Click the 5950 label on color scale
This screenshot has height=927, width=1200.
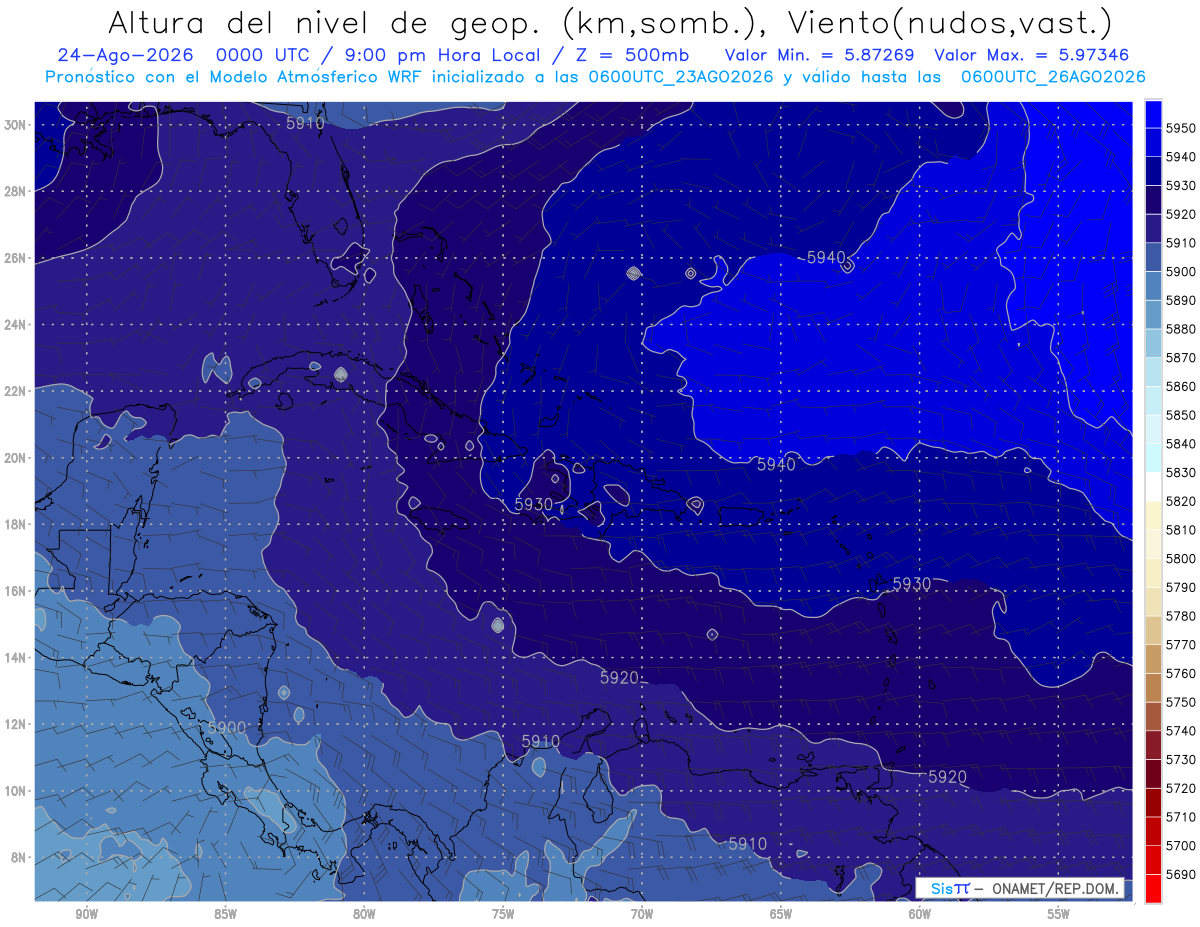[1181, 128]
